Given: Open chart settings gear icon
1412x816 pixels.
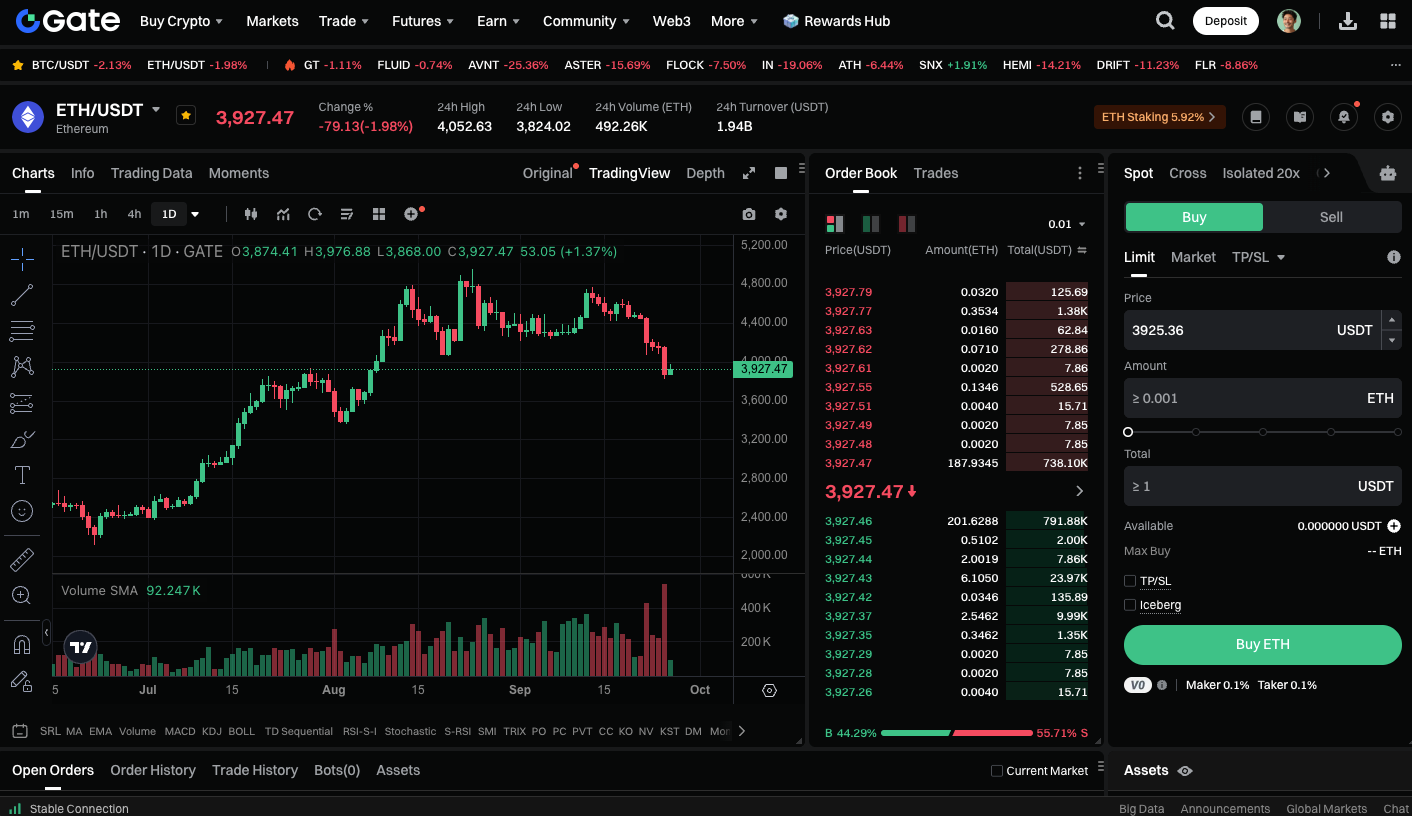Looking at the screenshot, I should (781, 214).
